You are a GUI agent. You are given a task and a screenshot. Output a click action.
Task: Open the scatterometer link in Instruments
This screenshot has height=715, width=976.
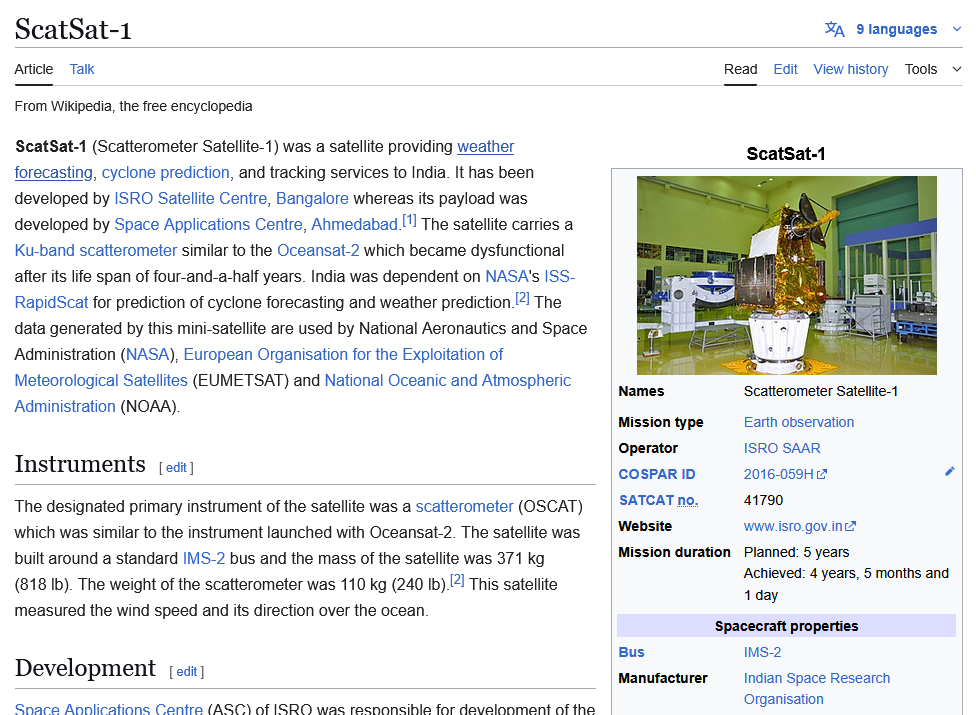point(464,507)
